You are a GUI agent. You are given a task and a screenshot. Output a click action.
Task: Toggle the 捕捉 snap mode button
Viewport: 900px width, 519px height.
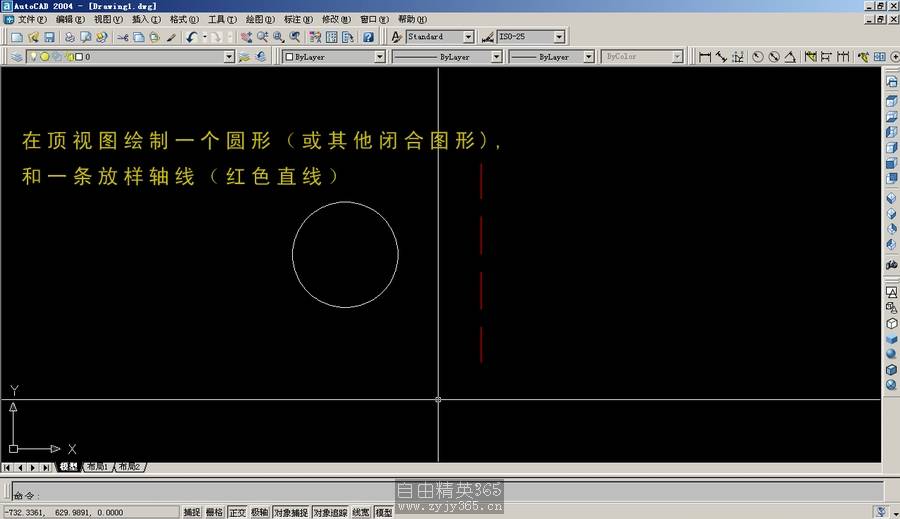pos(192,512)
